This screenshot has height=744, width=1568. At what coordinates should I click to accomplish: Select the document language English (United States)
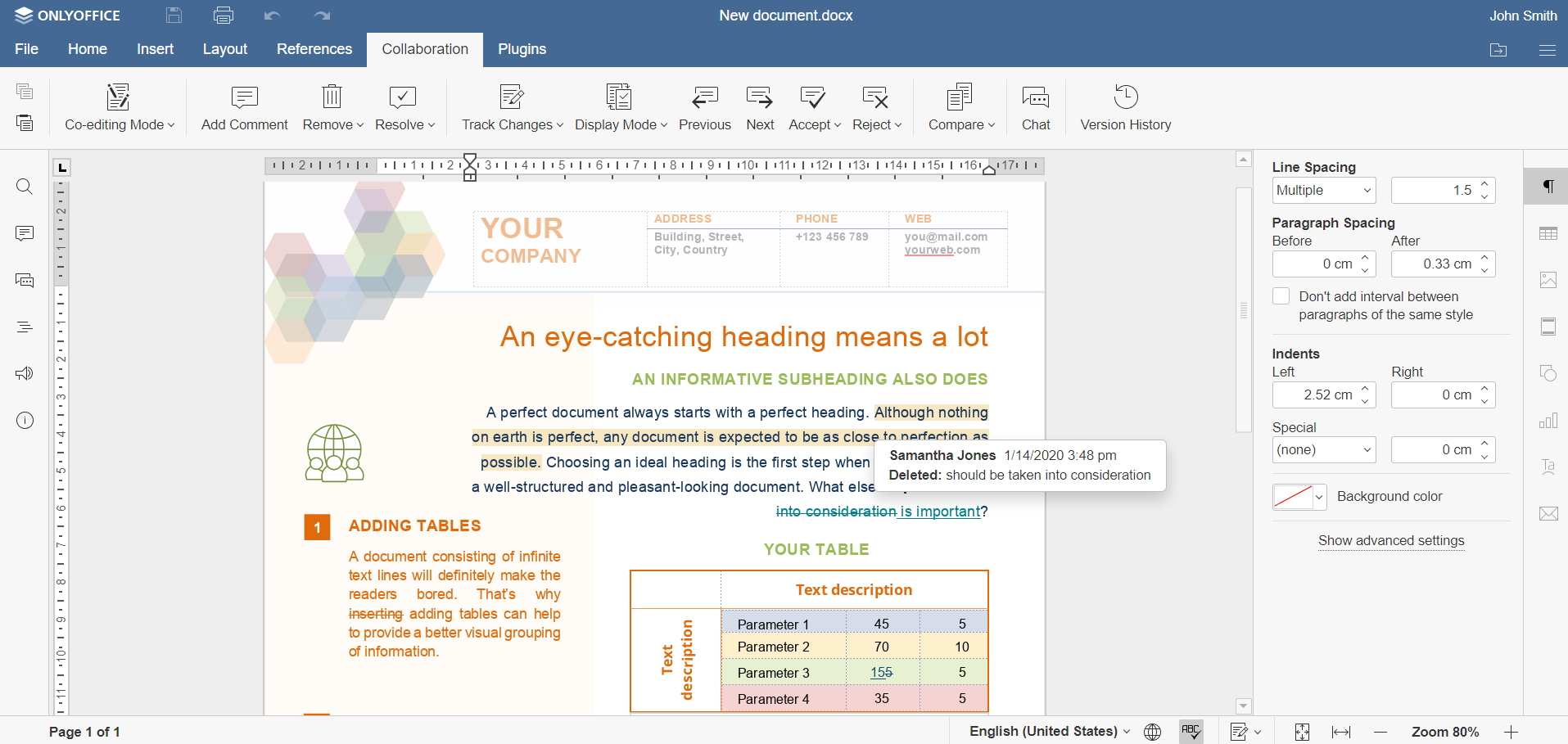pos(1048,731)
